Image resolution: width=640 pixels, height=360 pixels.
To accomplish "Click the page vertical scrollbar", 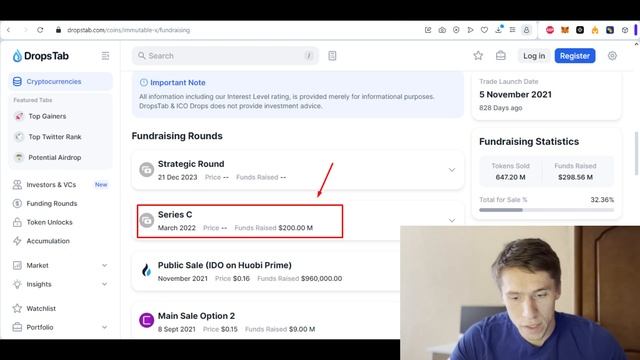I will [636, 153].
